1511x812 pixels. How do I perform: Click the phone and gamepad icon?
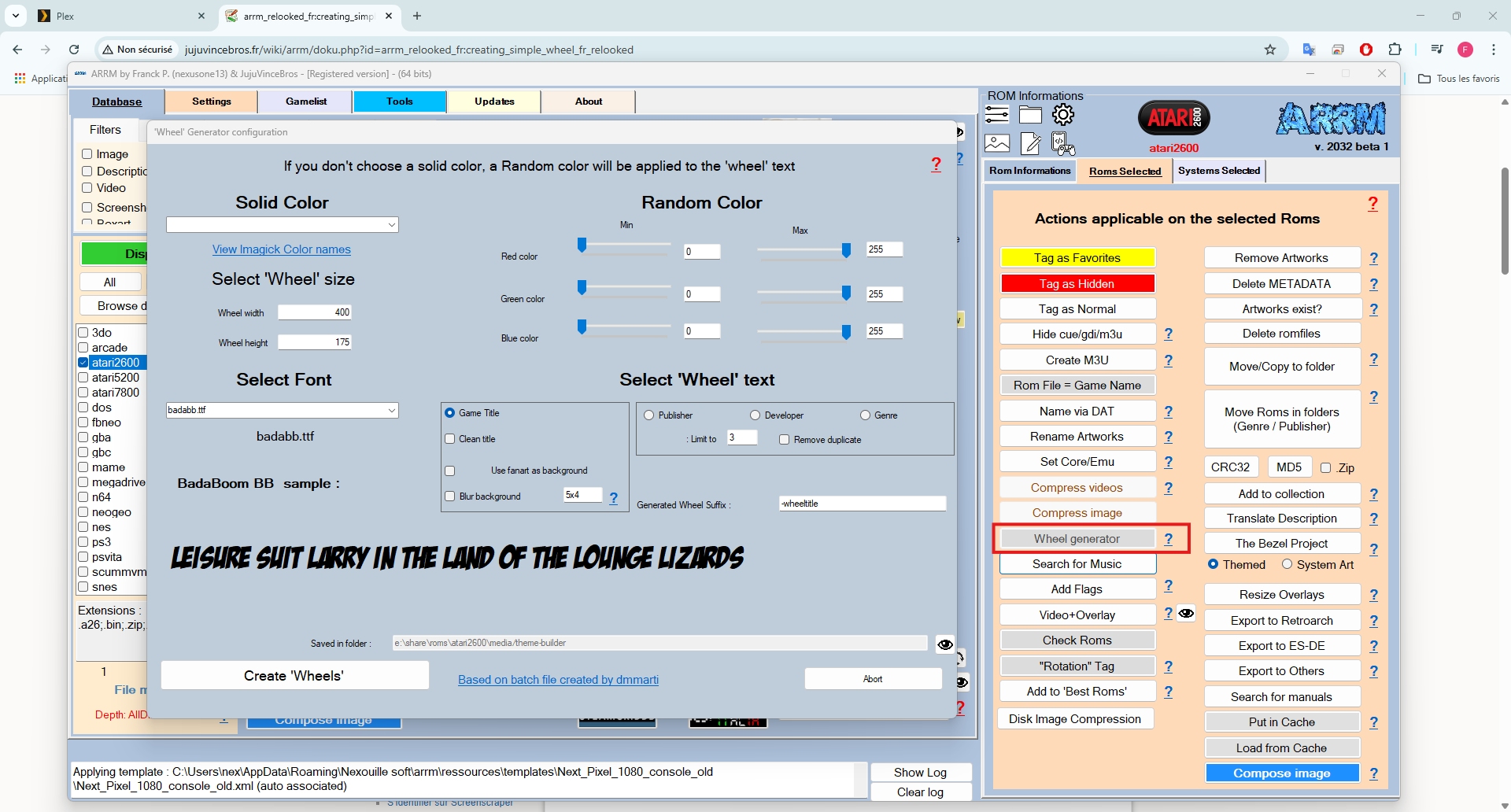(1063, 143)
